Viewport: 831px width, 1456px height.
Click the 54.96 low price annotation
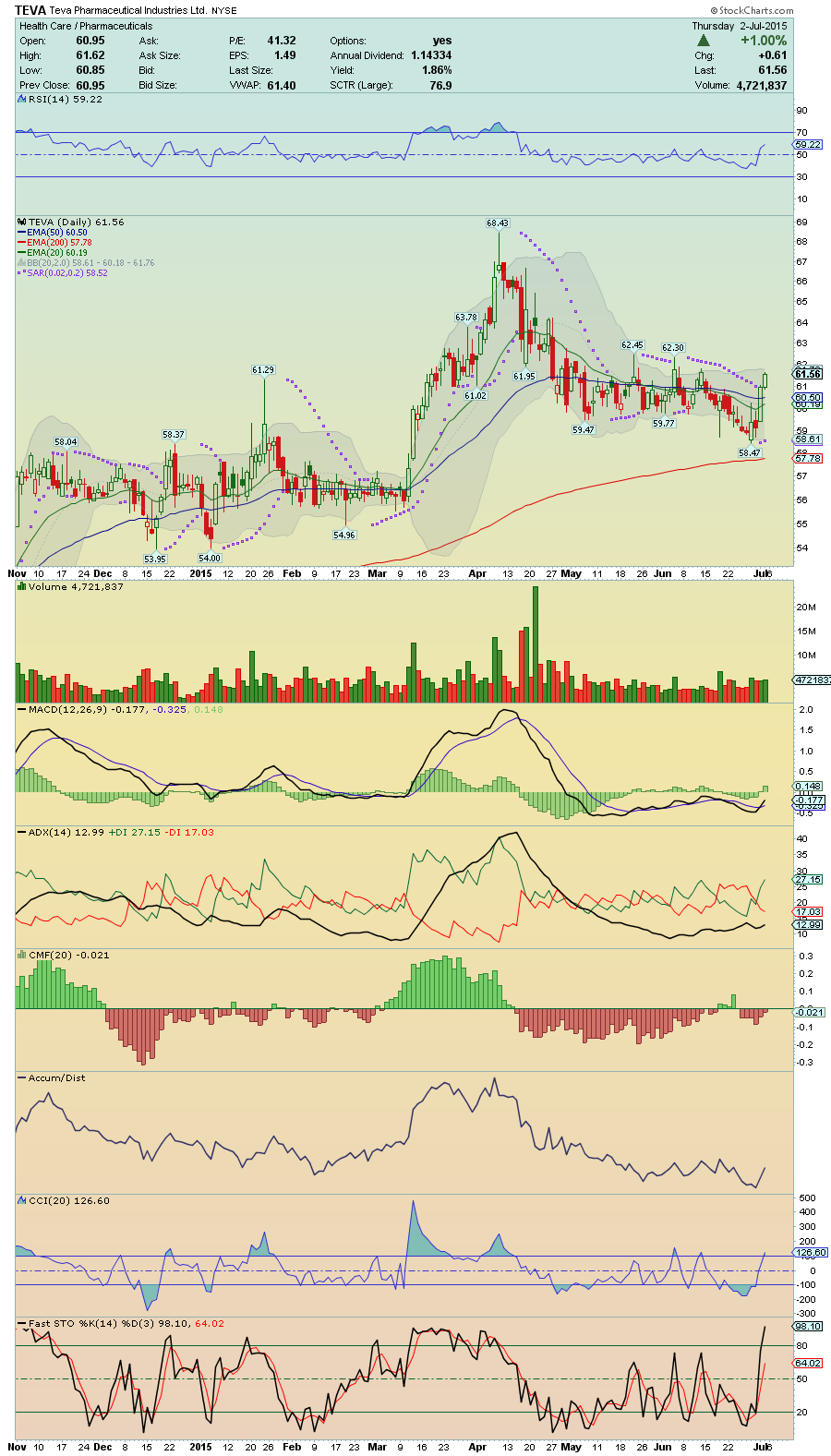coord(344,535)
